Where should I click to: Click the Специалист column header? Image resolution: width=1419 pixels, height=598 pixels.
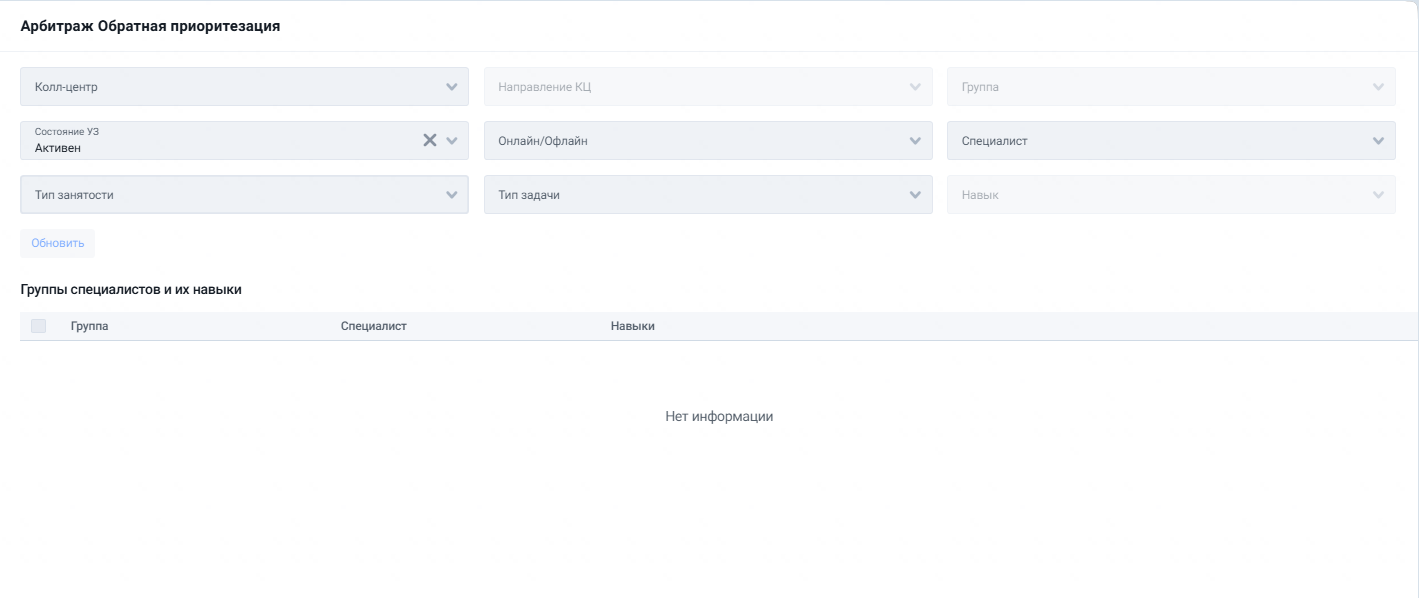[x=374, y=326]
